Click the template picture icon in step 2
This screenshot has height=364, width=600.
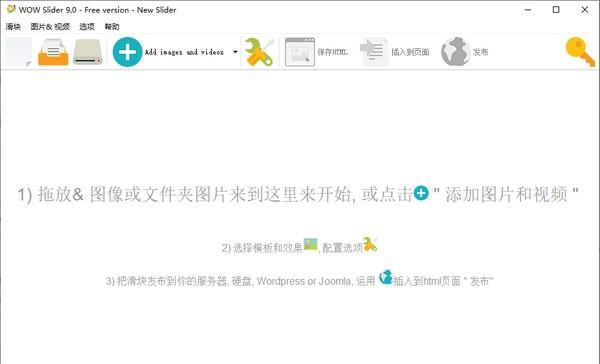310,244
